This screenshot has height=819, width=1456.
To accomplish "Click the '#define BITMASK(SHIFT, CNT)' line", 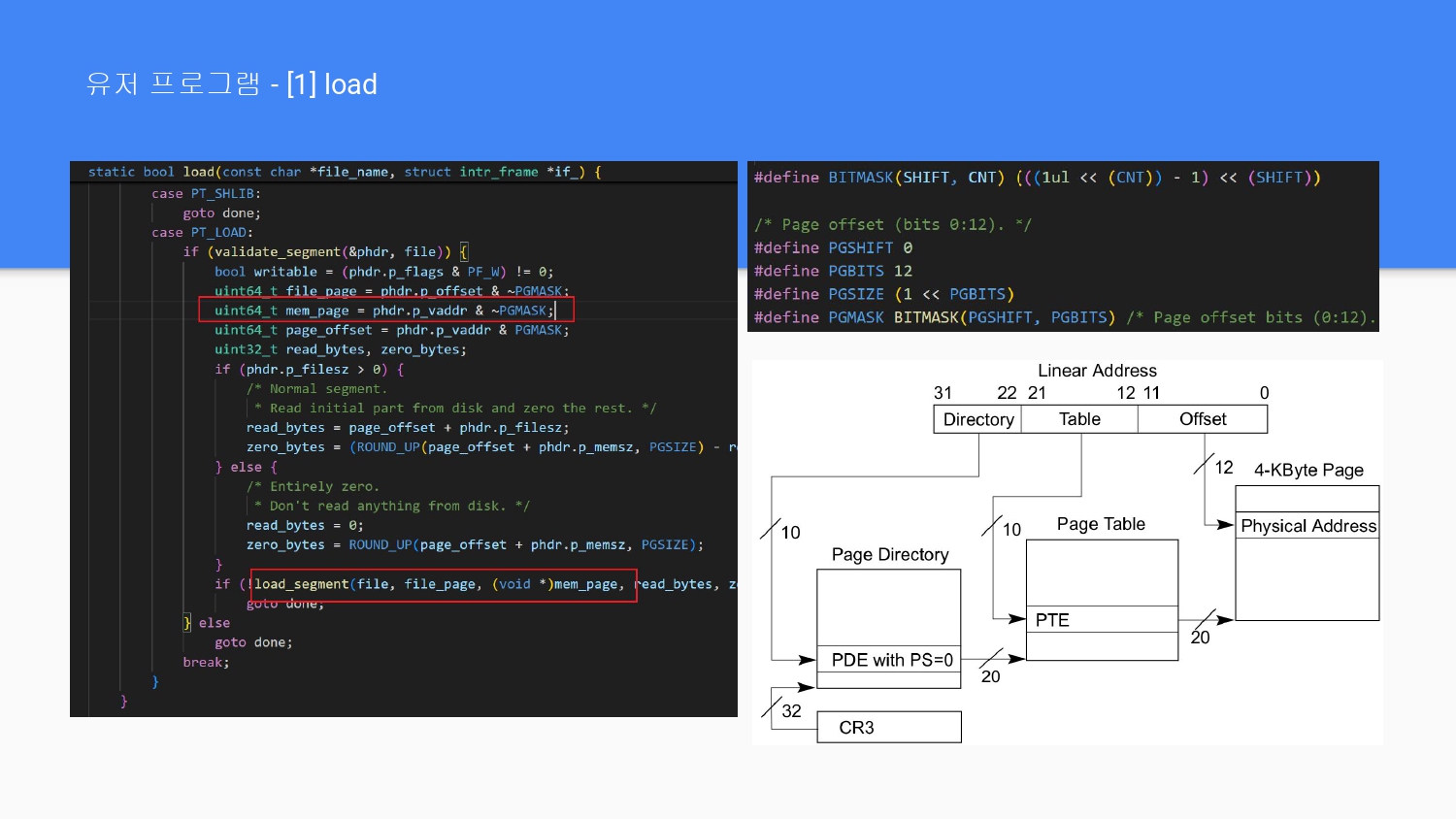I will (1037, 178).
